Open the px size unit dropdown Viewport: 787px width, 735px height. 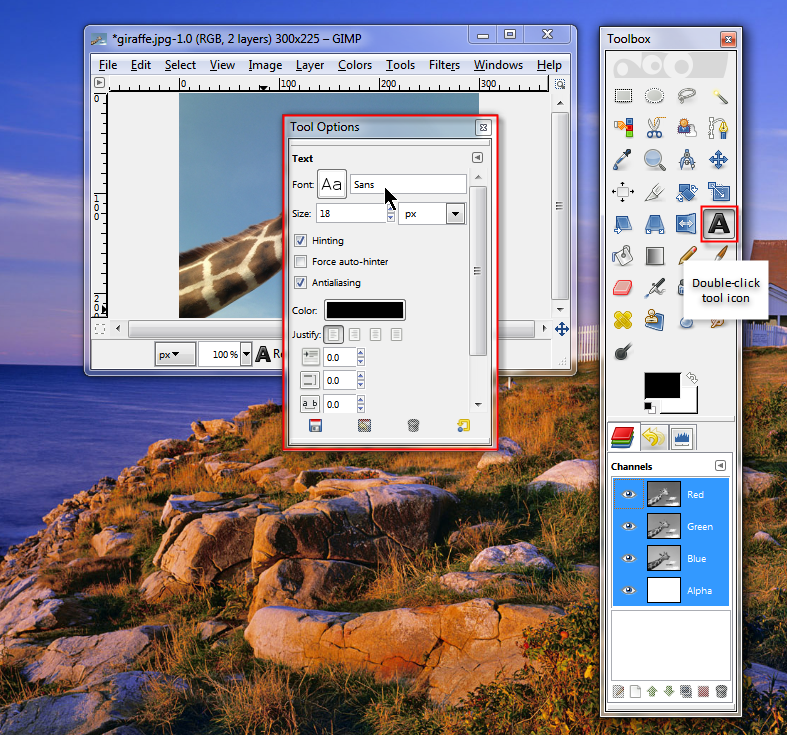coord(455,214)
